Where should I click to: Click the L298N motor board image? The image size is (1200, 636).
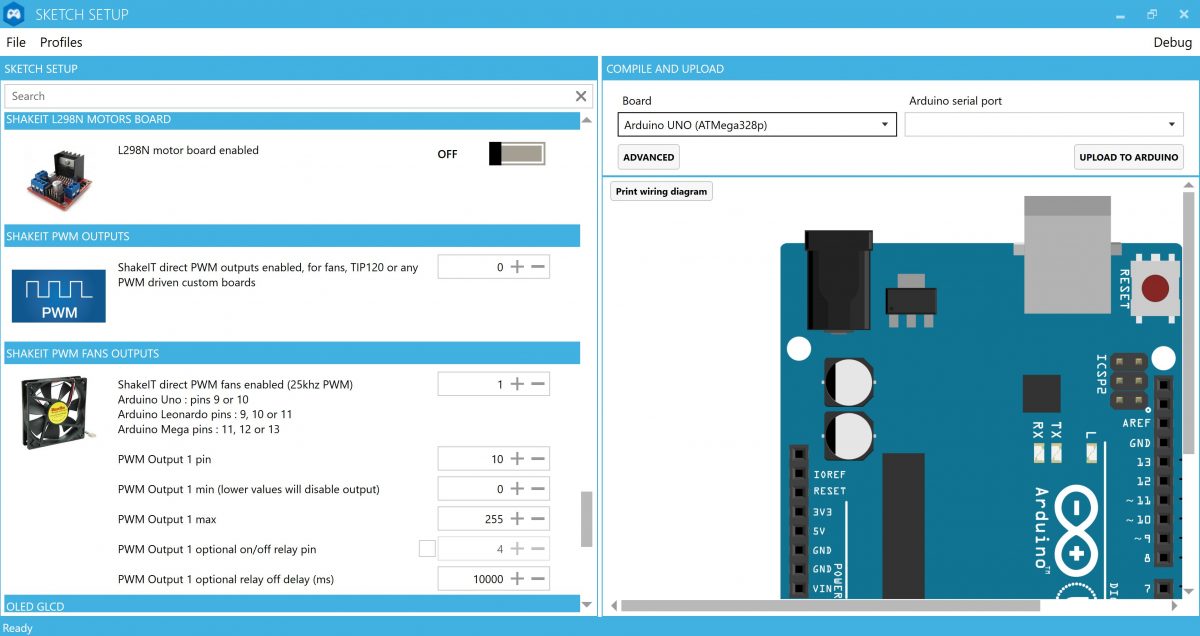pos(58,178)
